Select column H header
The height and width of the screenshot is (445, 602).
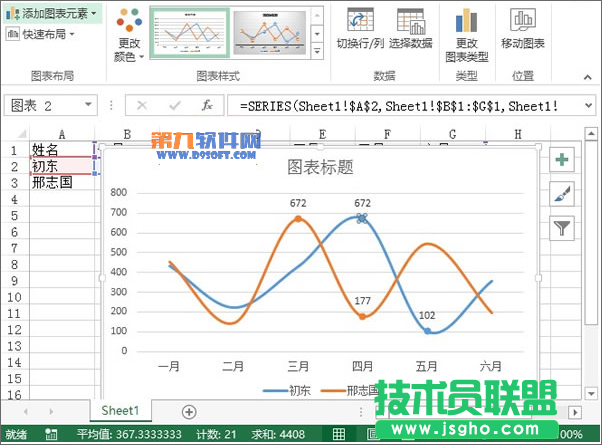pos(518,134)
